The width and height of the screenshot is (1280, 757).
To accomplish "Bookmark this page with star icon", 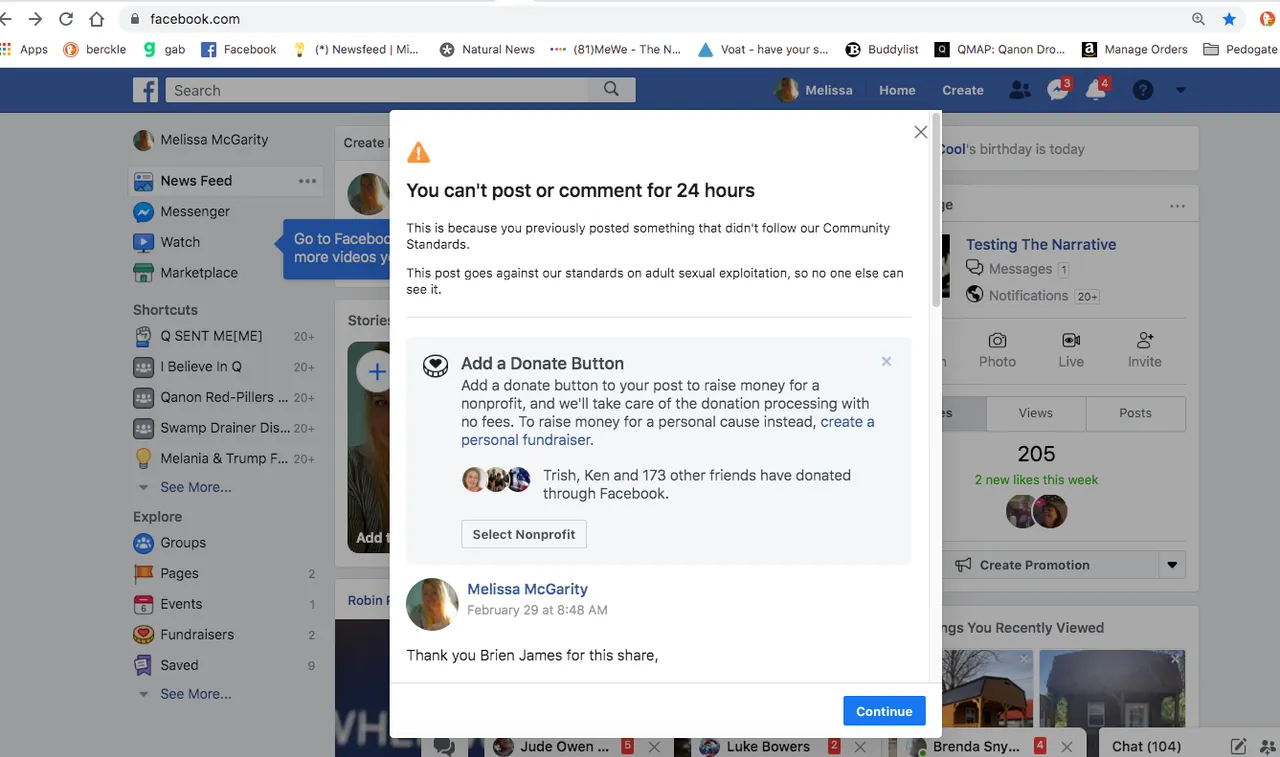I will [1229, 19].
